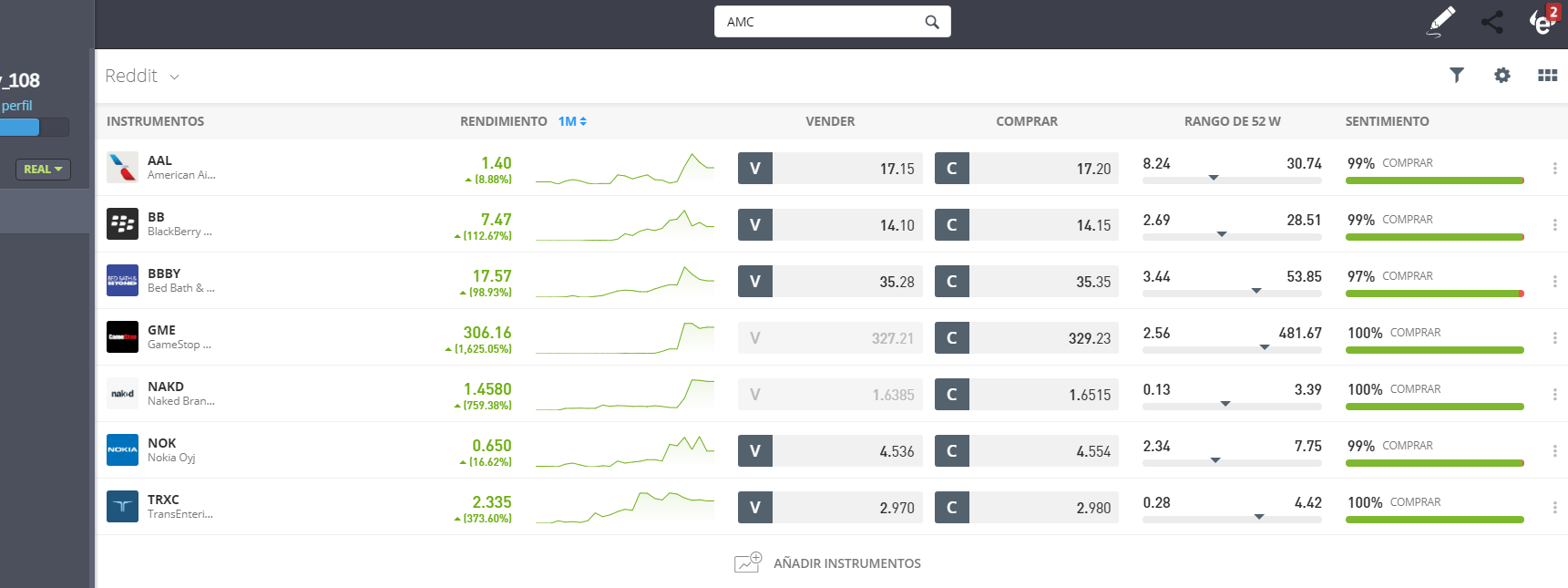Sort by the Sentimiento column header
The height and width of the screenshot is (588, 1568).
pos(1387,121)
